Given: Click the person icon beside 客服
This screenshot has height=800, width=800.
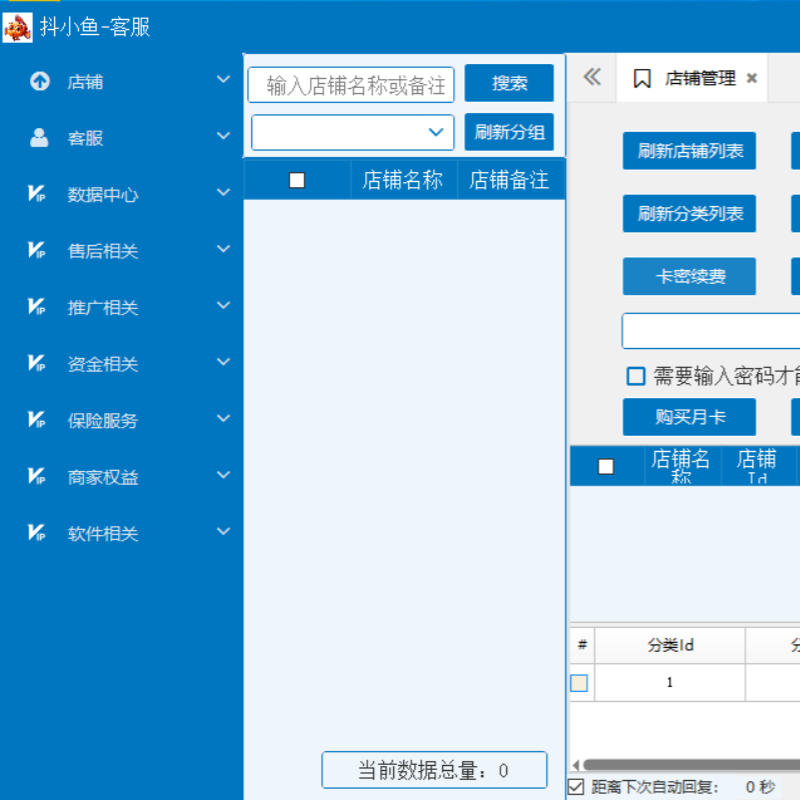Looking at the screenshot, I should pos(39,137).
